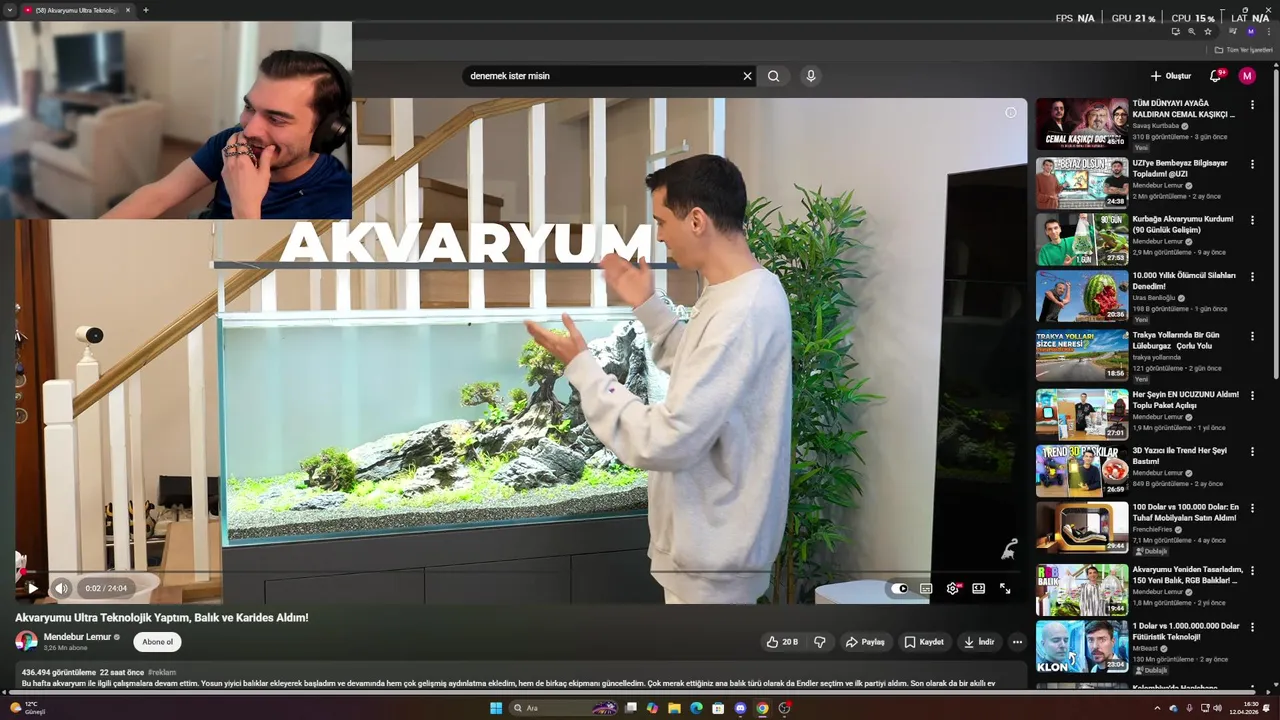The image size is (1280, 720).
Task: Open options for 3D Yazıcı video
Action: 1252,452
